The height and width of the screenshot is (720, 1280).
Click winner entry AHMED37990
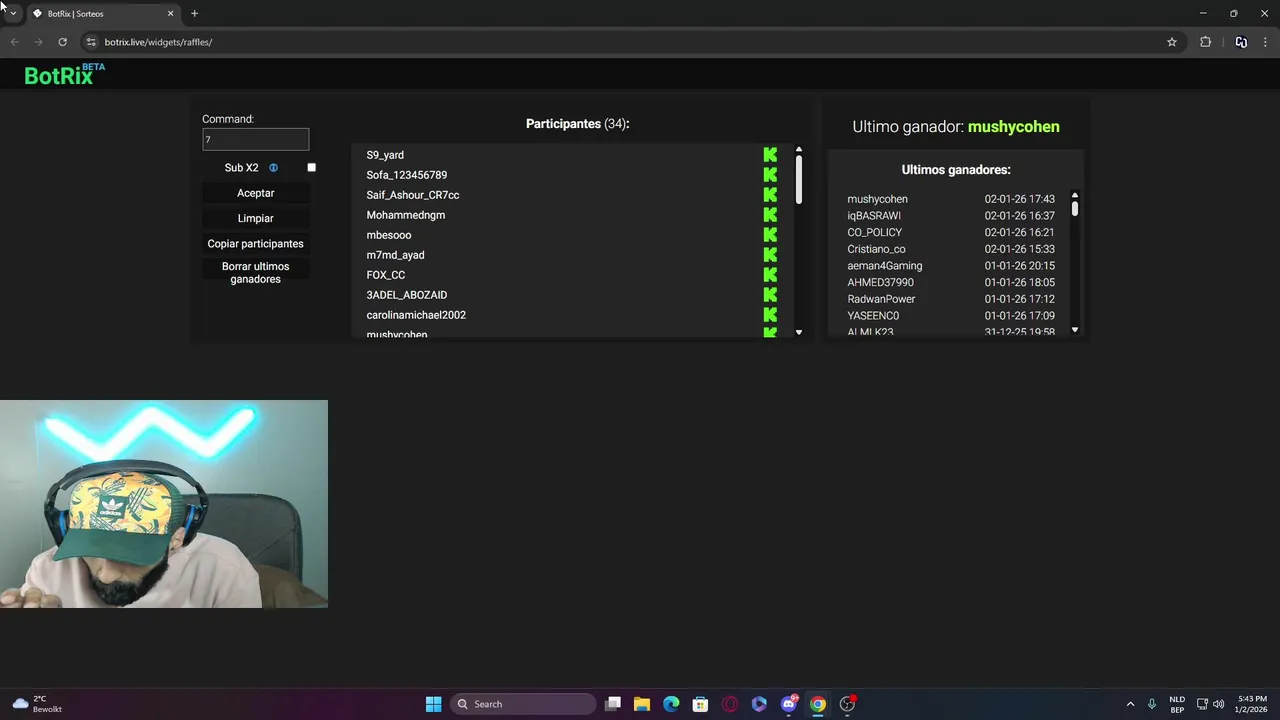(880, 282)
